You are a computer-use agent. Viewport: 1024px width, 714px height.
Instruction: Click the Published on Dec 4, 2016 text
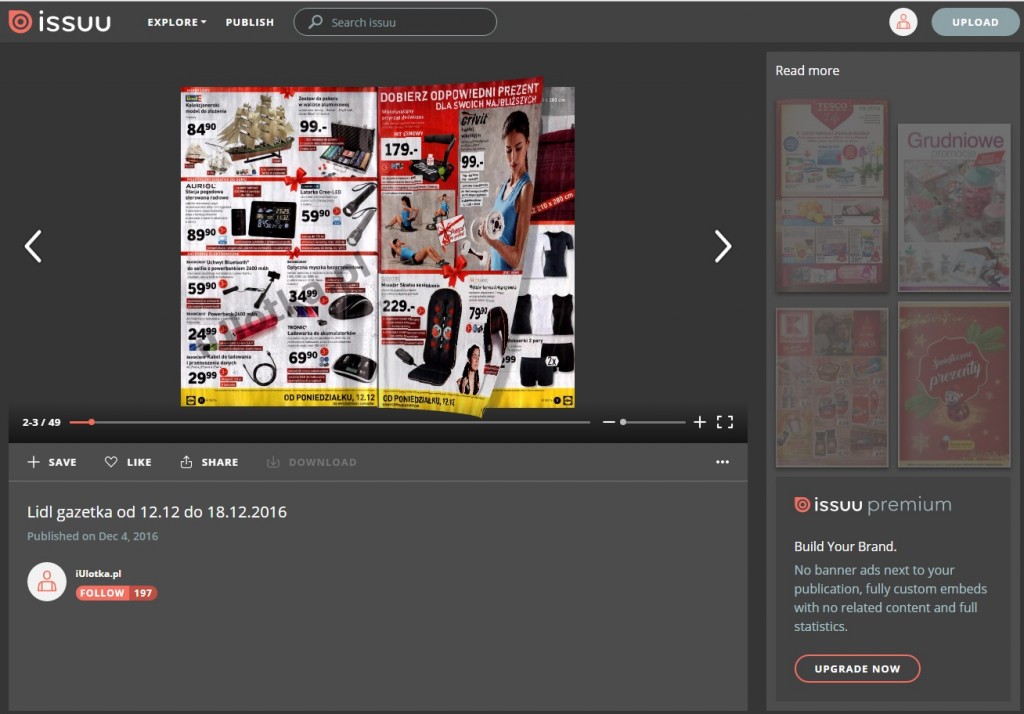click(x=92, y=536)
